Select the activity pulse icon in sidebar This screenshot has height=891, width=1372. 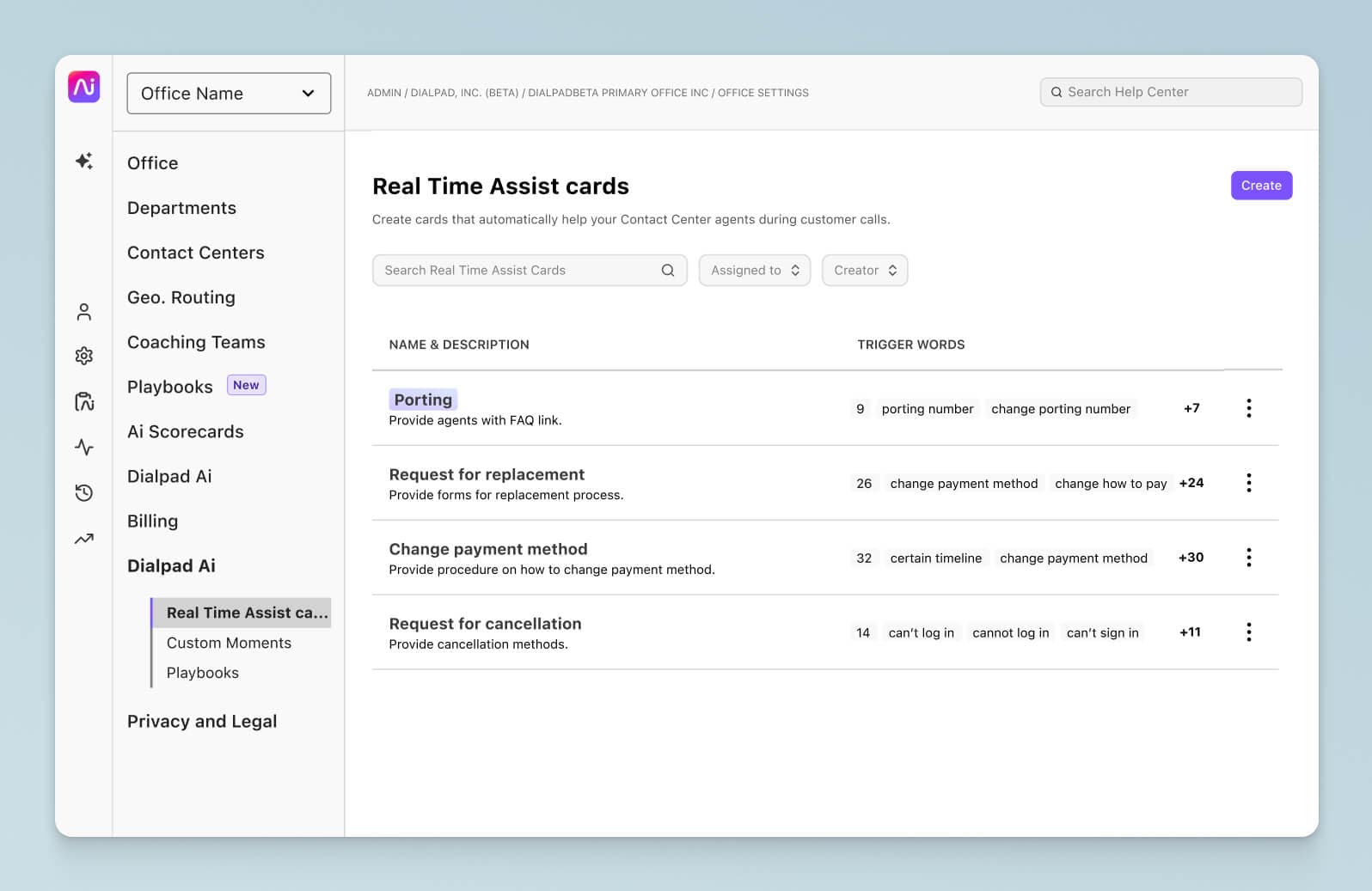click(83, 447)
